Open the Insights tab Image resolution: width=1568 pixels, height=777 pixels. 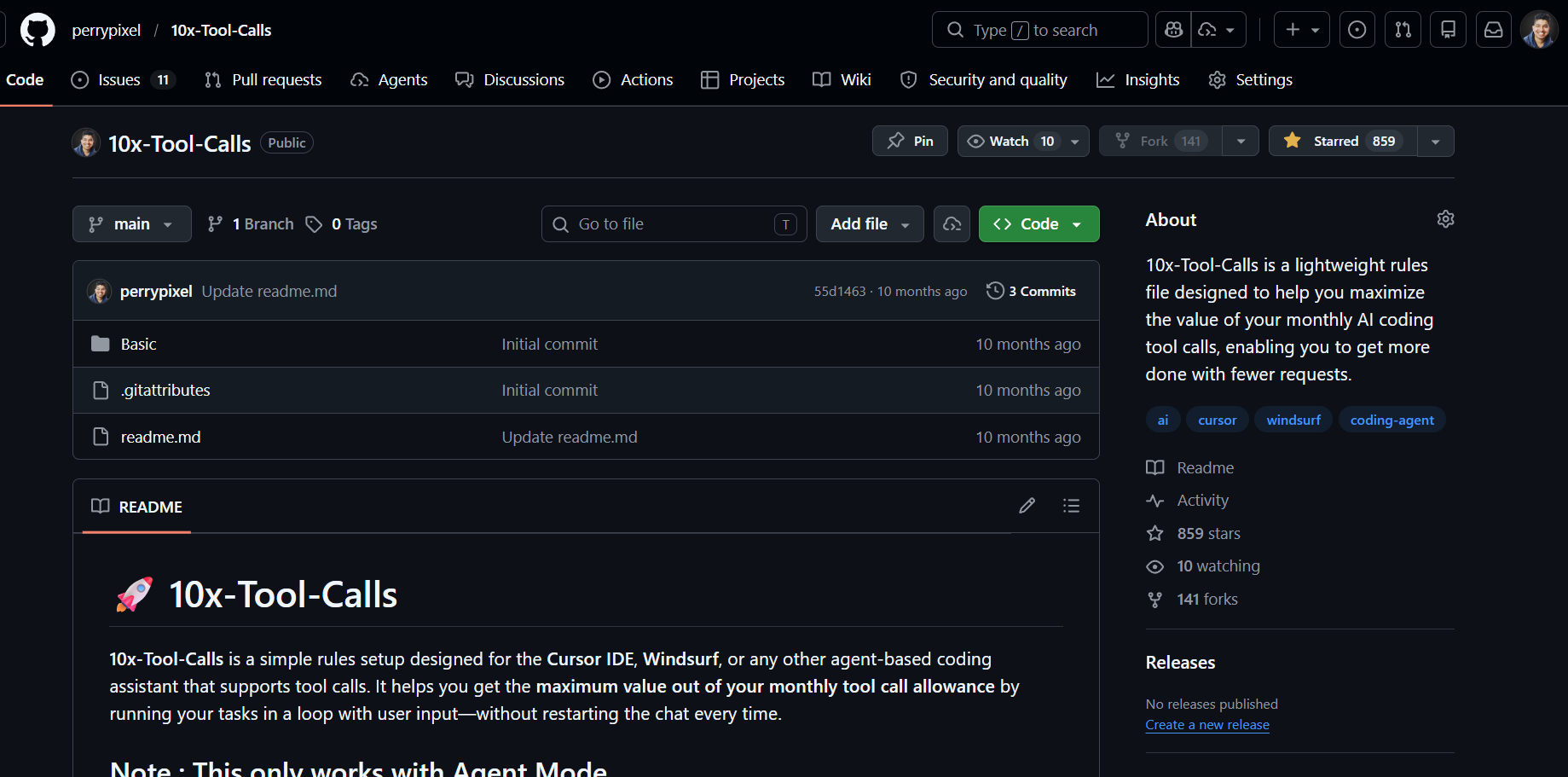coord(1138,80)
